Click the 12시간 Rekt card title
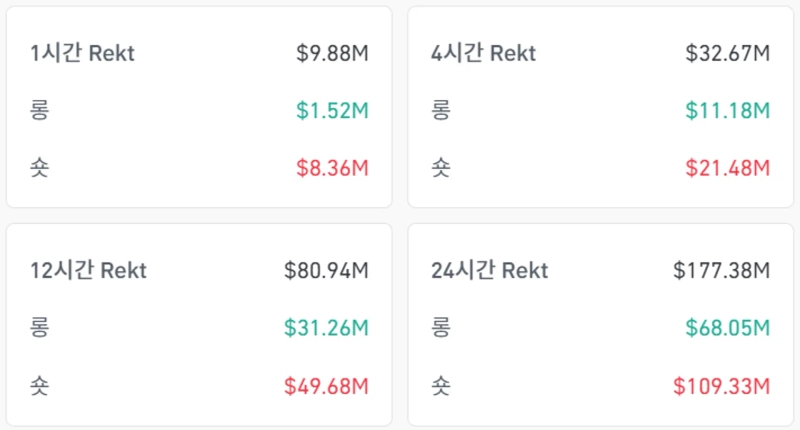The height and width of the screenshot is (430, 800). tap(88, 270)
